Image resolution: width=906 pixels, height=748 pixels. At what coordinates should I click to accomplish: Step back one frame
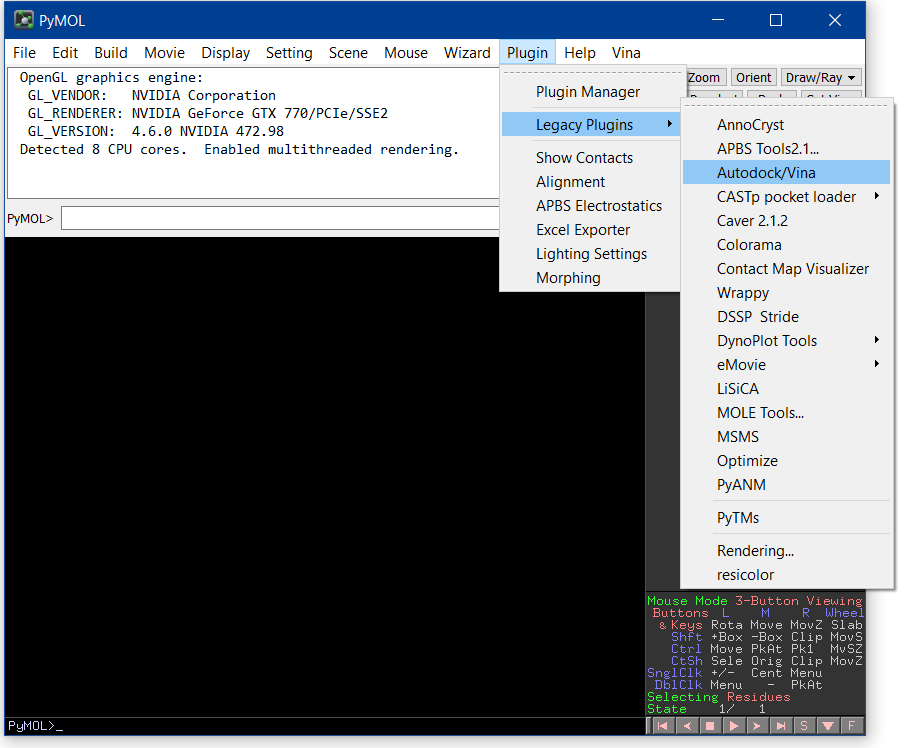click(x=687, y=726)
